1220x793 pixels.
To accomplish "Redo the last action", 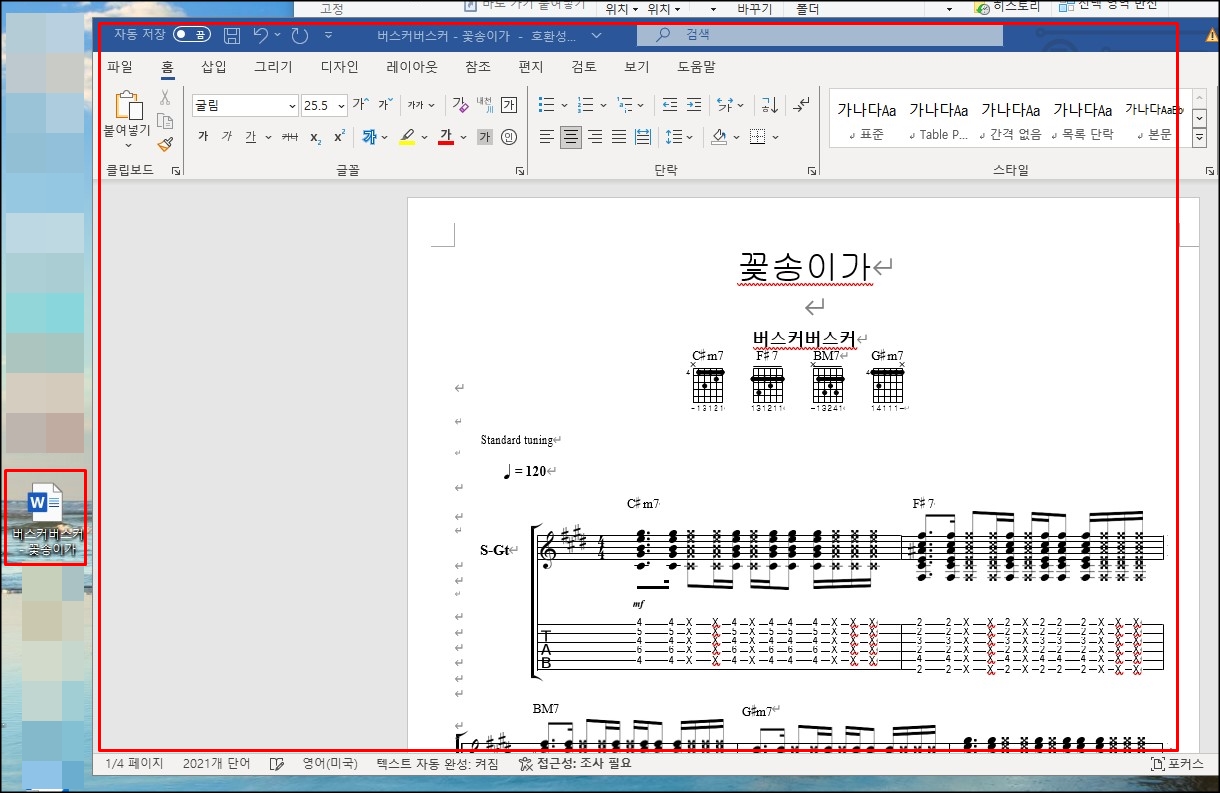I will (300, 36).
